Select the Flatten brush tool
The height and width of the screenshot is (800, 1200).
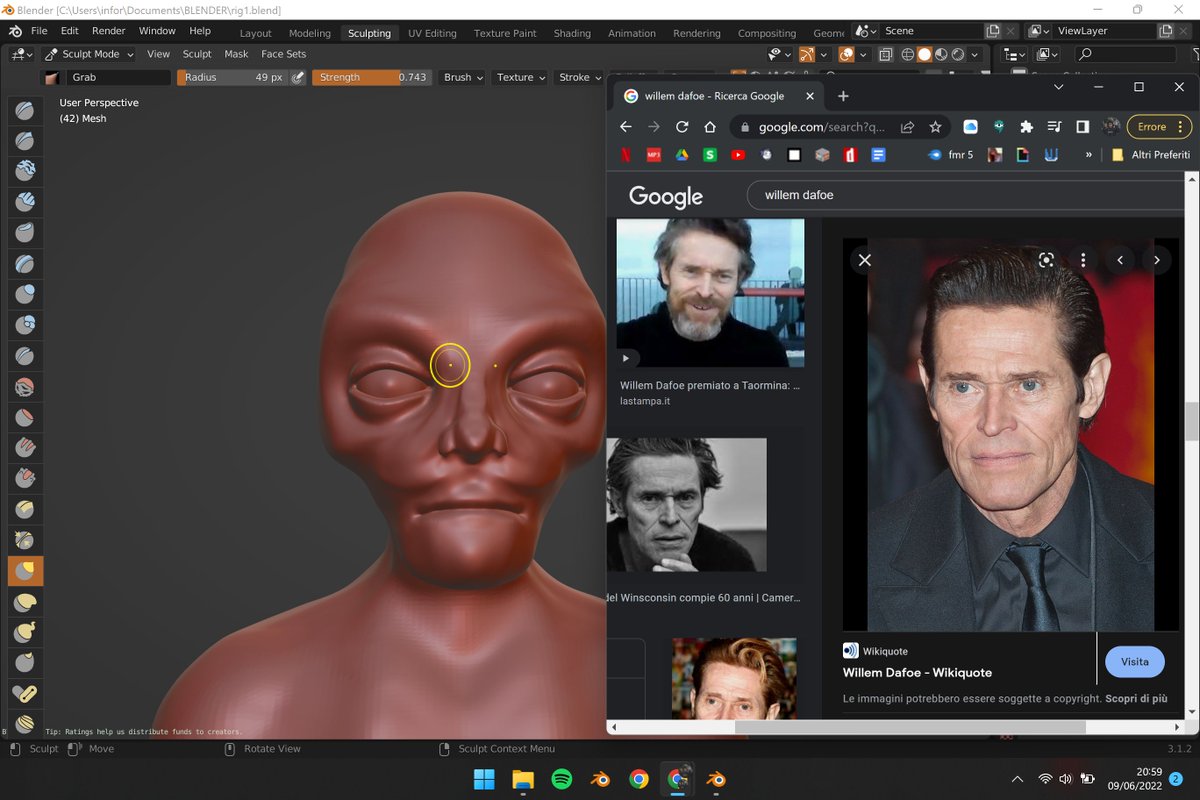25,417
